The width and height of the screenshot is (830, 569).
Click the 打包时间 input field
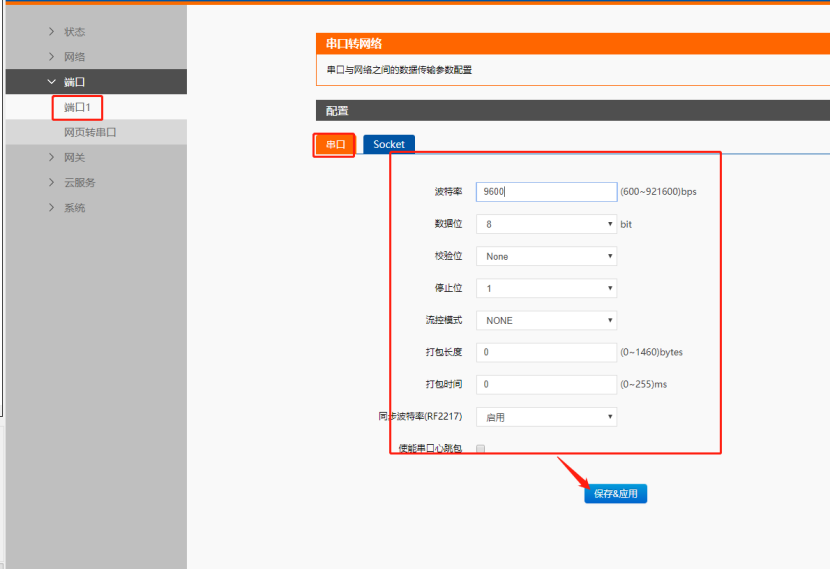[x=546, y=384]
